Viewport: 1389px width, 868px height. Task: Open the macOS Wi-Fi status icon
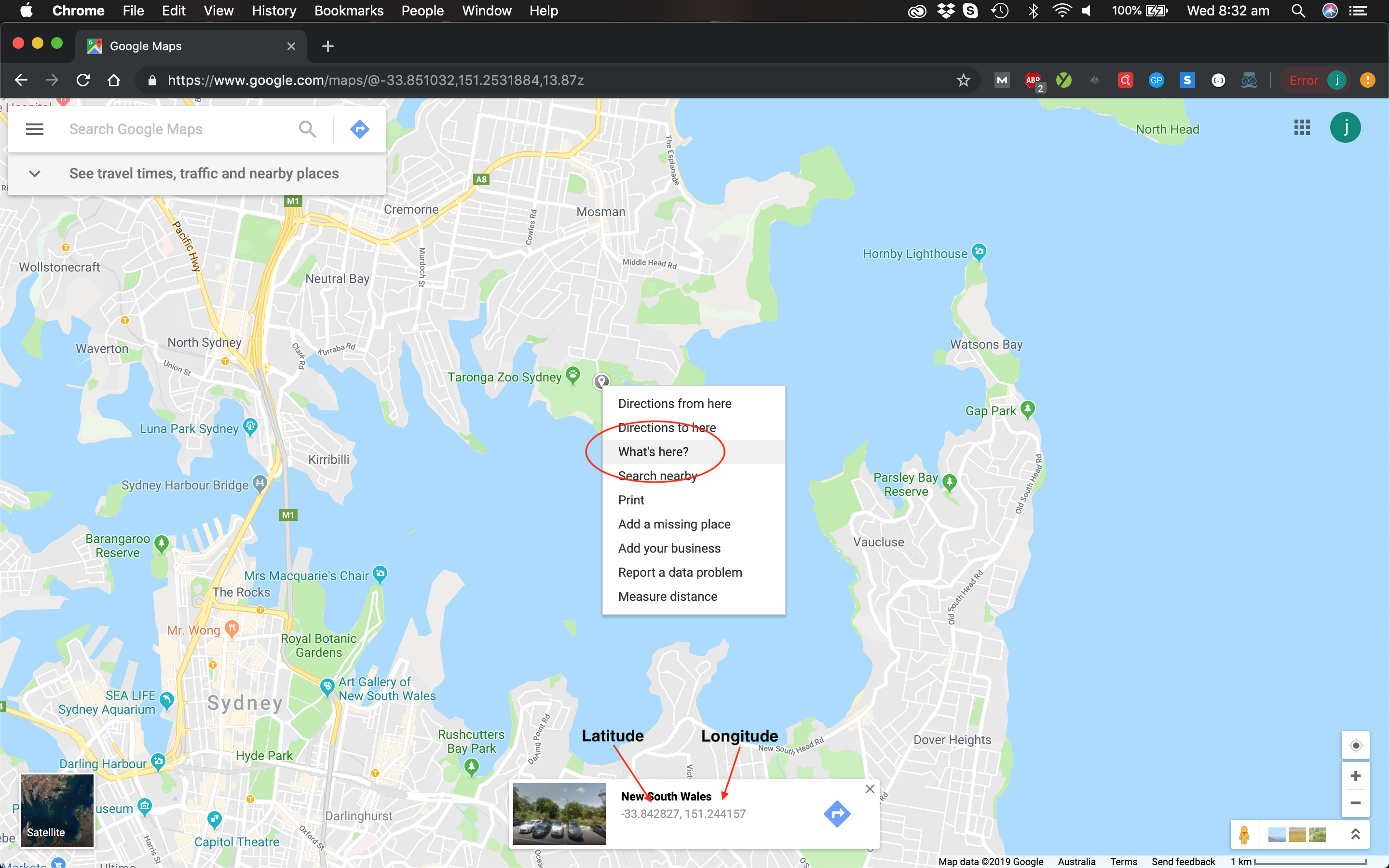coord(1062,11)
